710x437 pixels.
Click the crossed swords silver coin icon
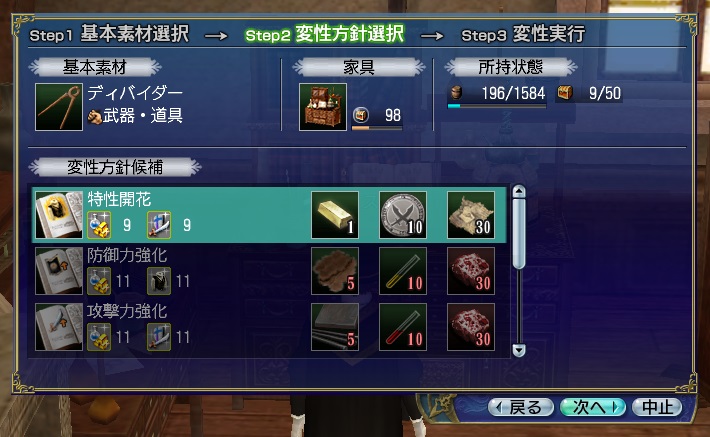403,215
